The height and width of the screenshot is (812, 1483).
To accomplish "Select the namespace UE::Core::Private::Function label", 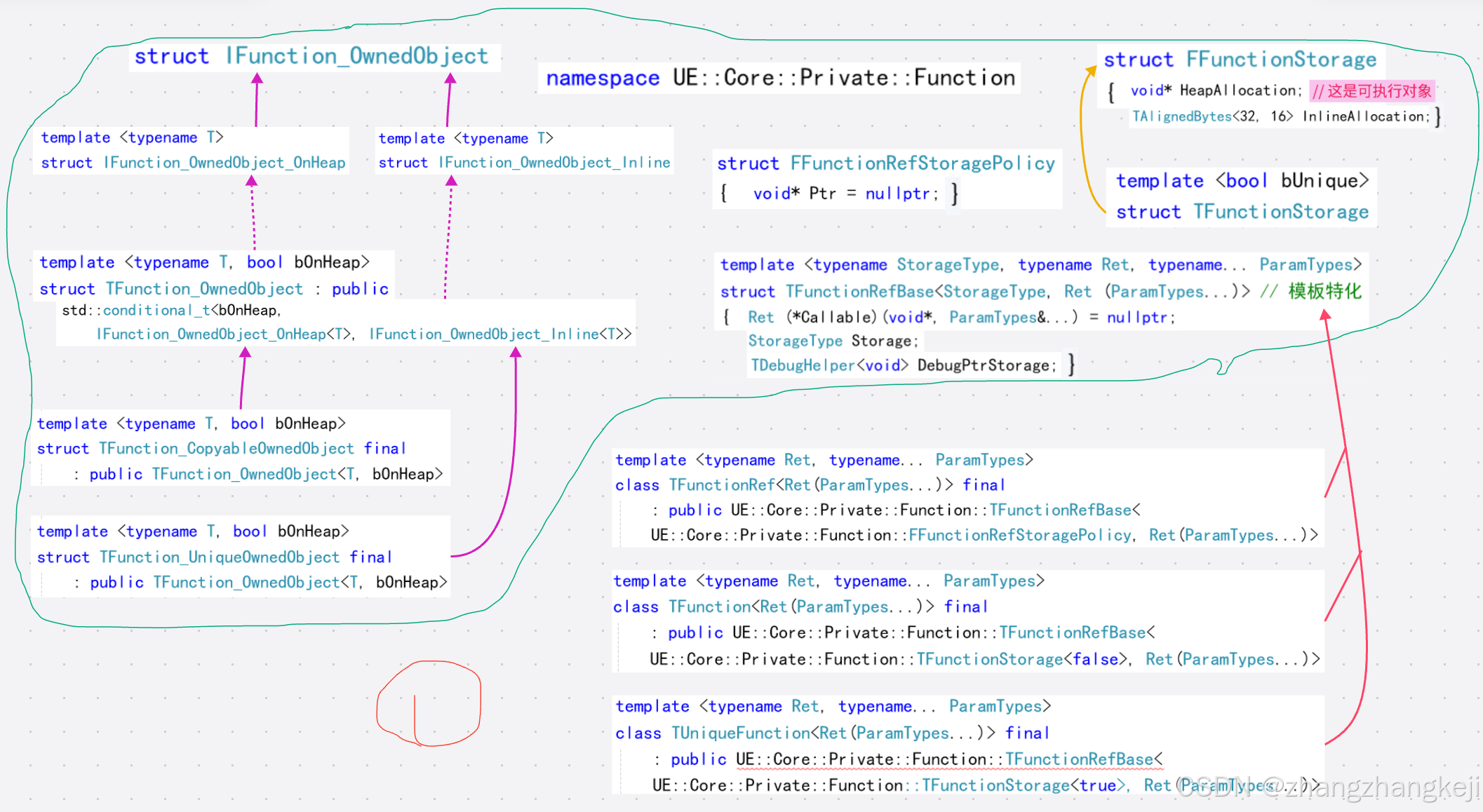I will click(x=779, y=78).
